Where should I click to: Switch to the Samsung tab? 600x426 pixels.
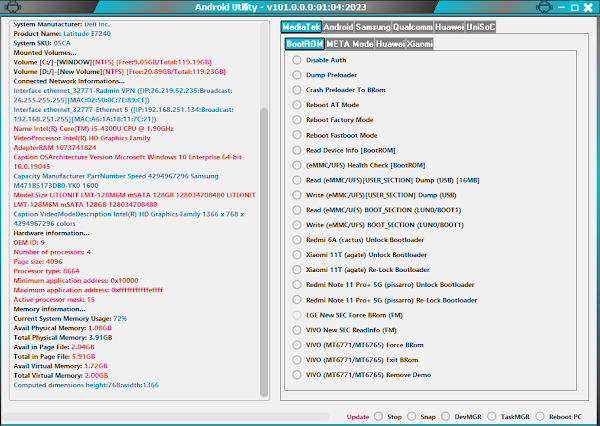point(373,27)
